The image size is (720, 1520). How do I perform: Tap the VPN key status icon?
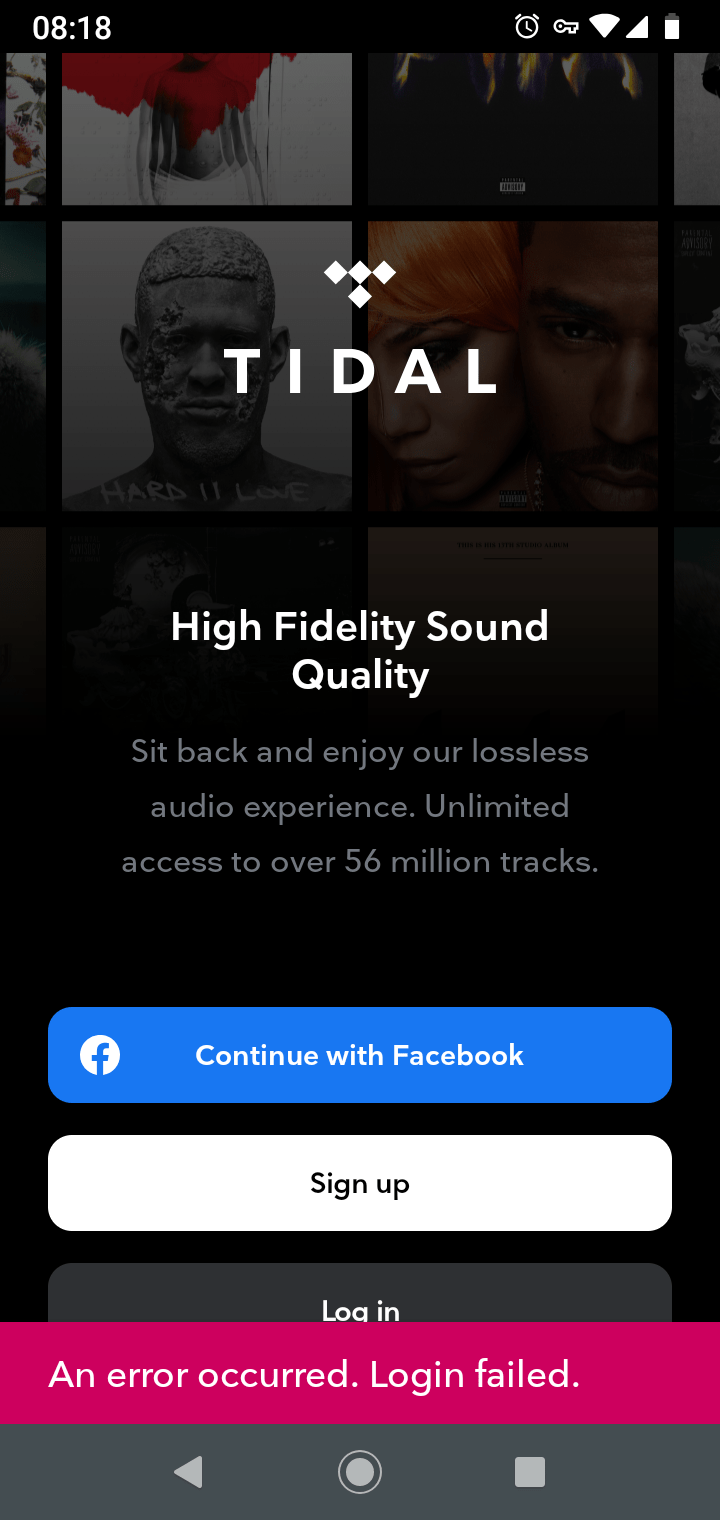click(566, 27)
